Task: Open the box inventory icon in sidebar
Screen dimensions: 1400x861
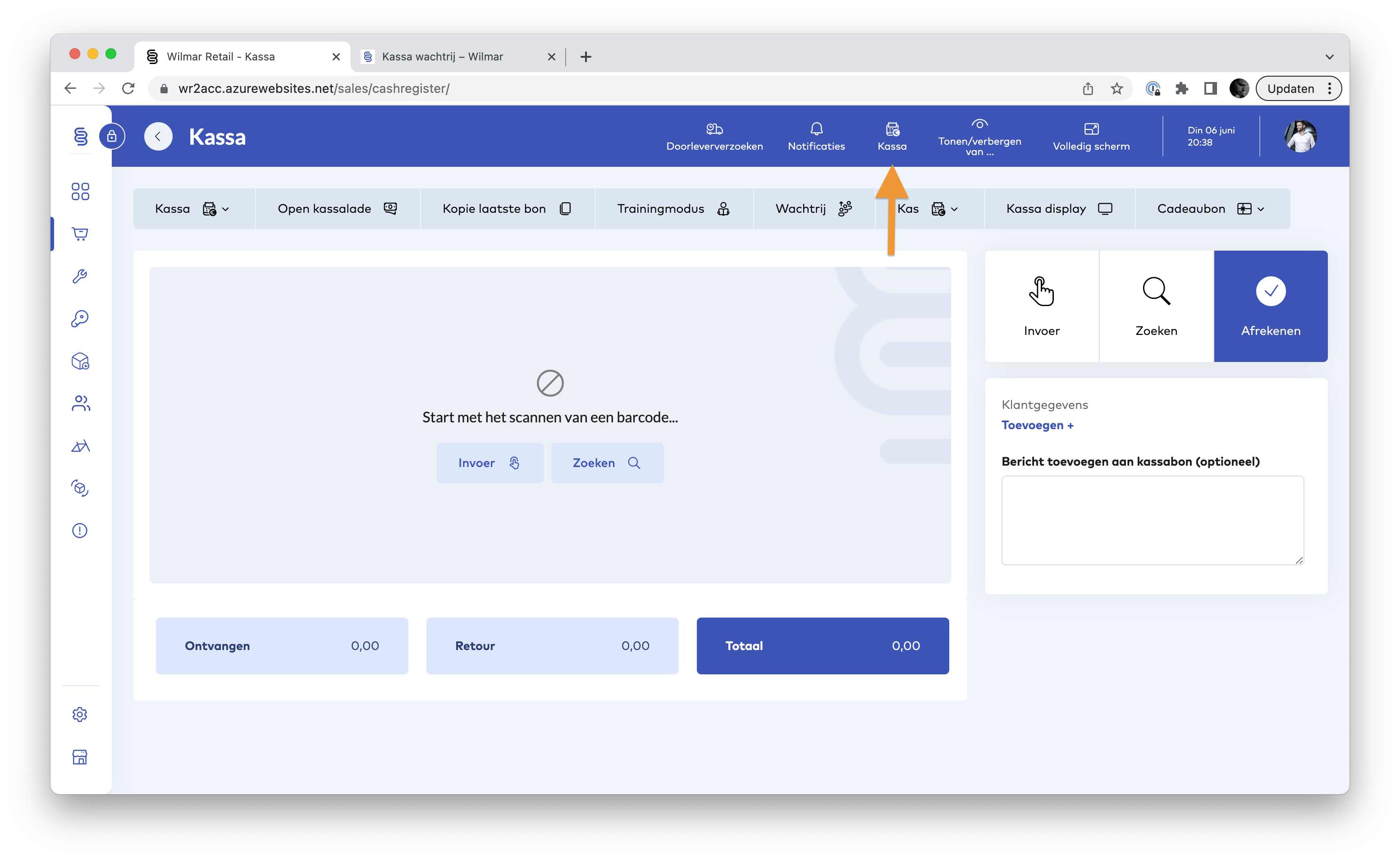Action: tap(80, 361)
